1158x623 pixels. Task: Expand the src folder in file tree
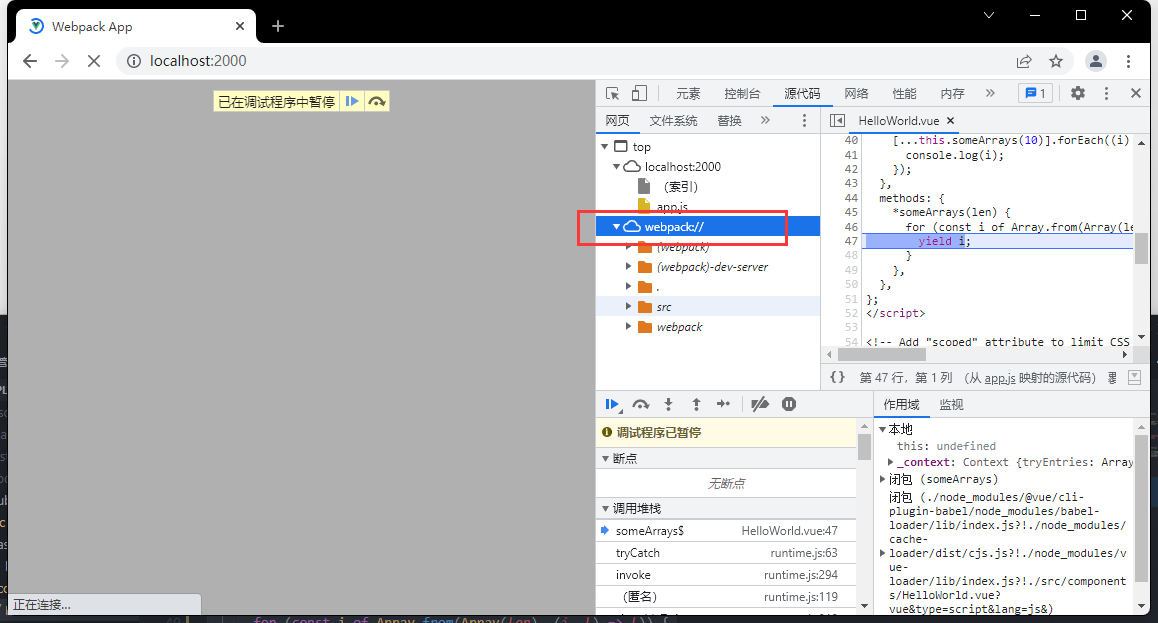(x=629, y=307)
